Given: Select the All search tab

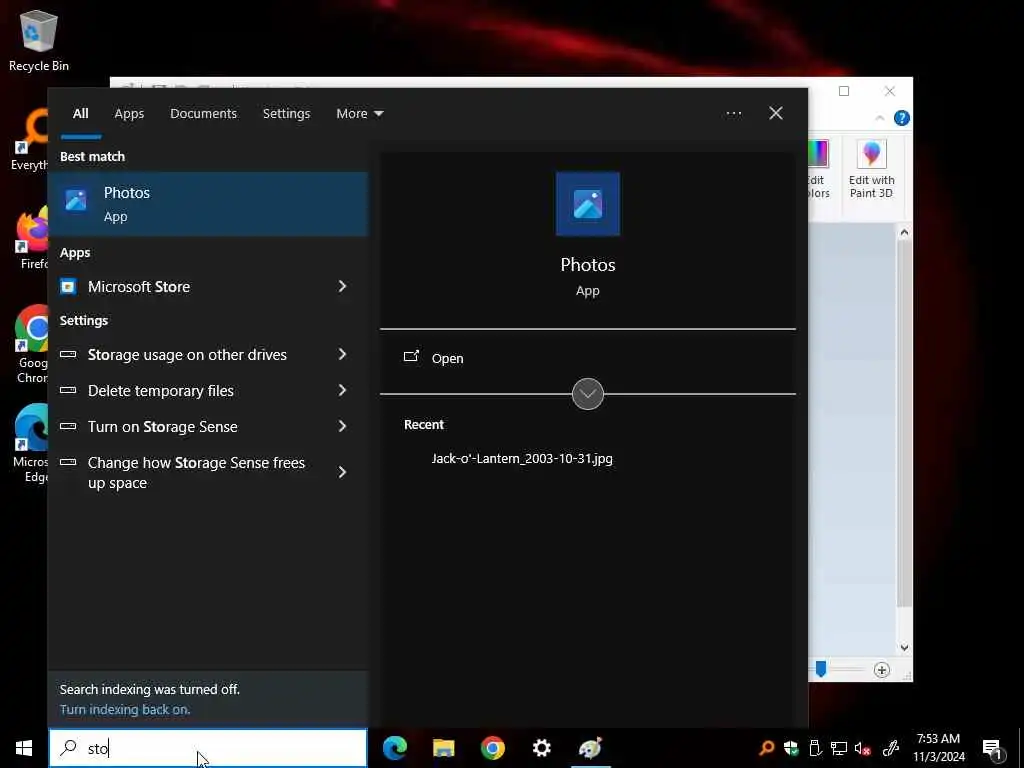Looking at the screenshot, I should click(80, 114).
